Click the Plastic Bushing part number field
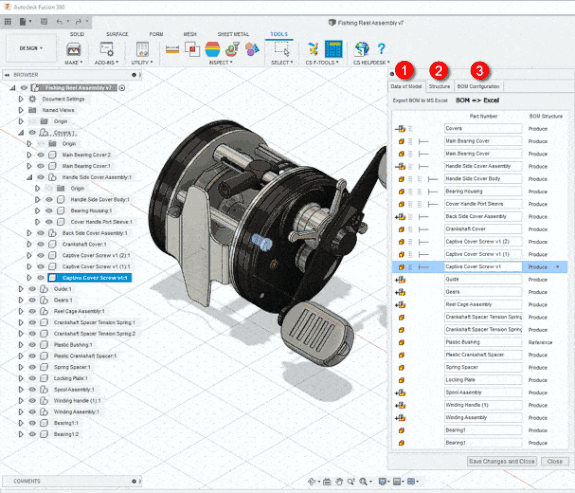The height and width of the screenshot is (493, 575). 483,342
